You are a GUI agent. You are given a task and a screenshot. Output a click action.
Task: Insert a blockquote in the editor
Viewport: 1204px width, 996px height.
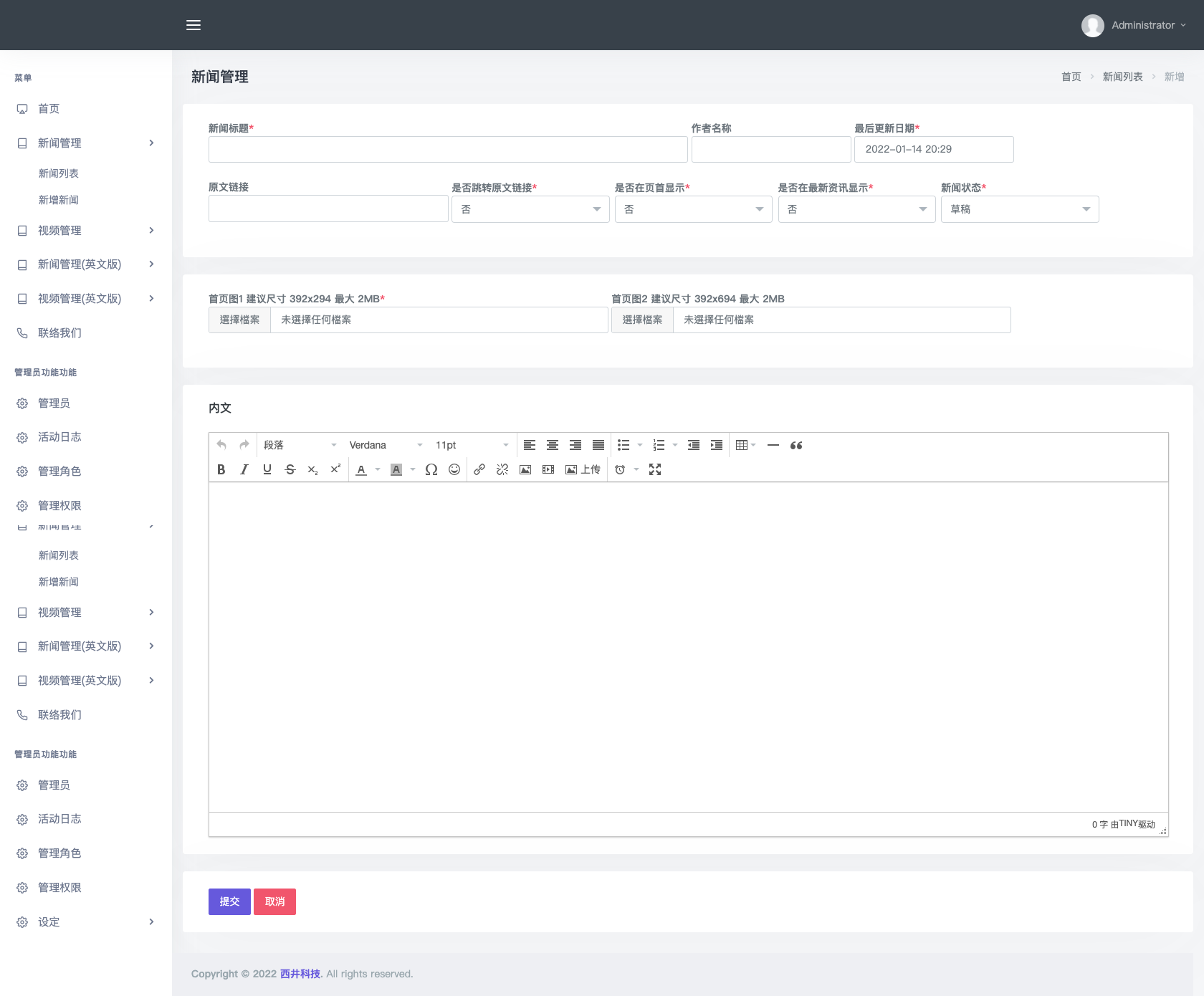(x=796, y=445)
